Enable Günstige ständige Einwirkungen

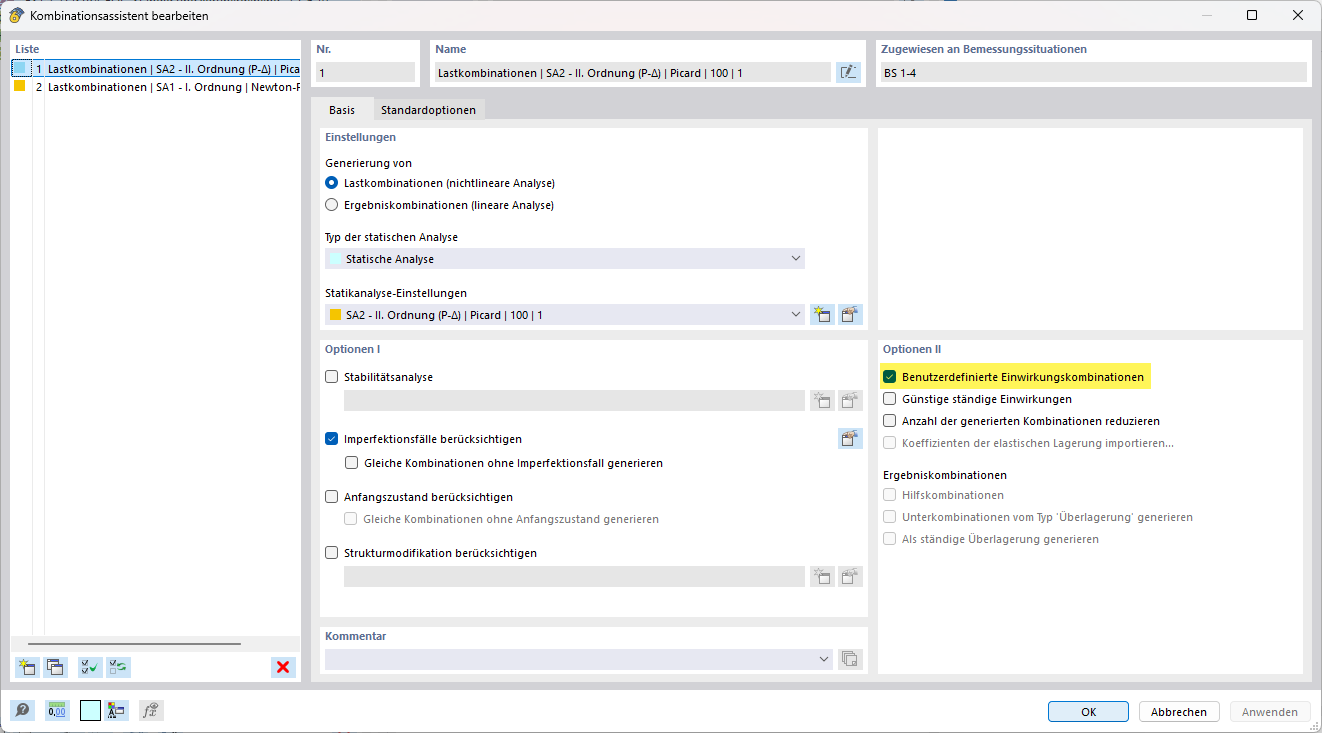pos(889,399)
